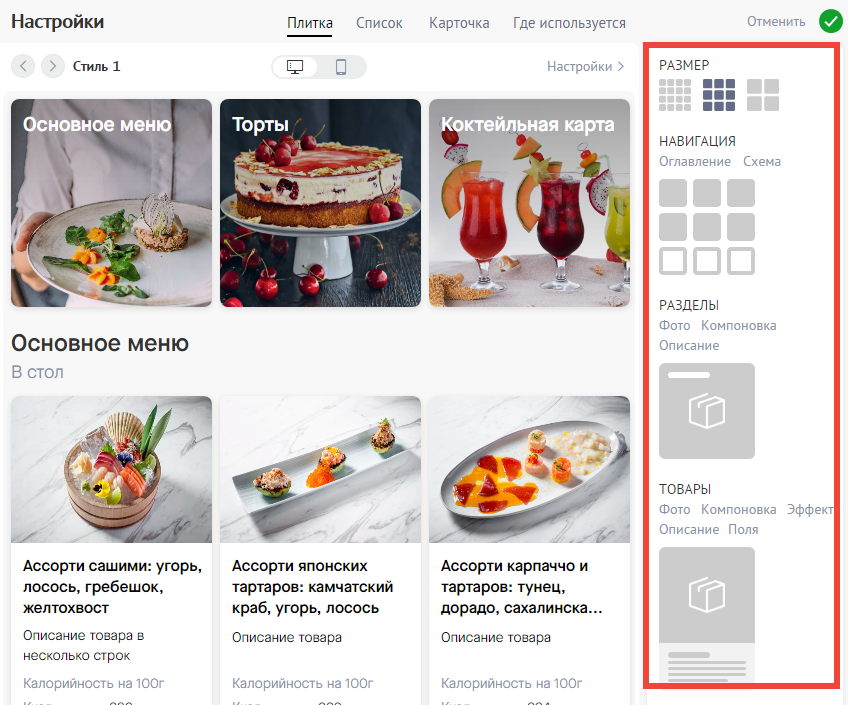Choose the top-middle filled navigation layout square
The height and width of the screenshot is (705, 848).
[707, 193]
